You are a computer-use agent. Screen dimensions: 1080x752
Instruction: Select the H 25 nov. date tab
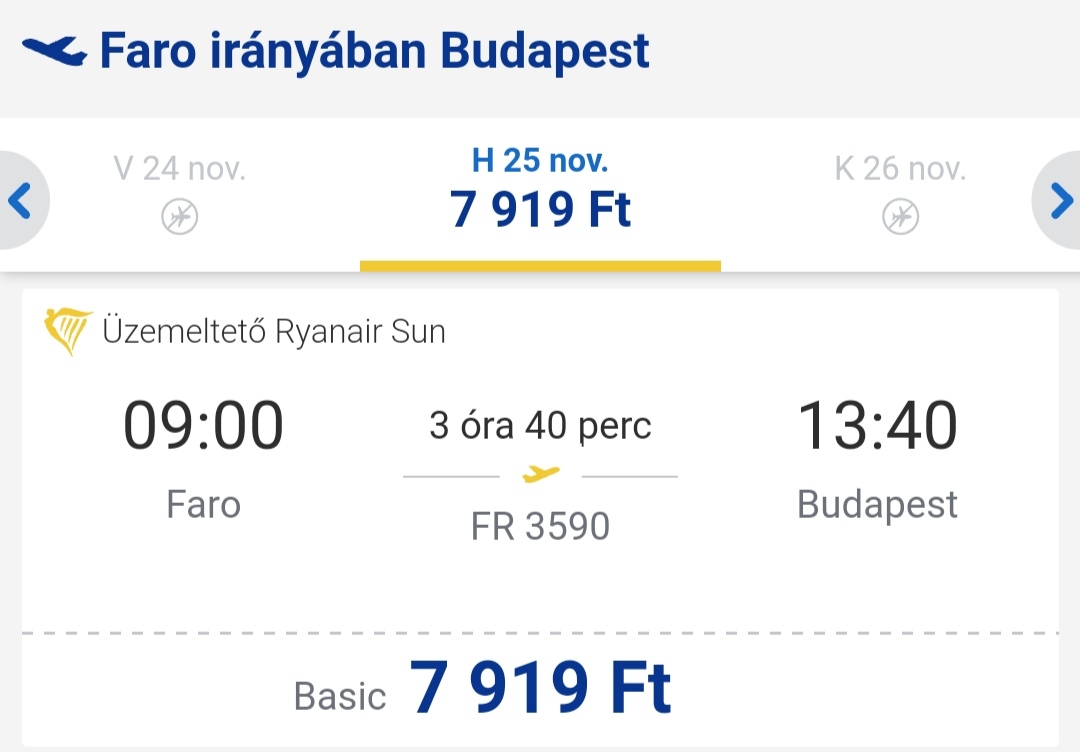coord(540,195)
